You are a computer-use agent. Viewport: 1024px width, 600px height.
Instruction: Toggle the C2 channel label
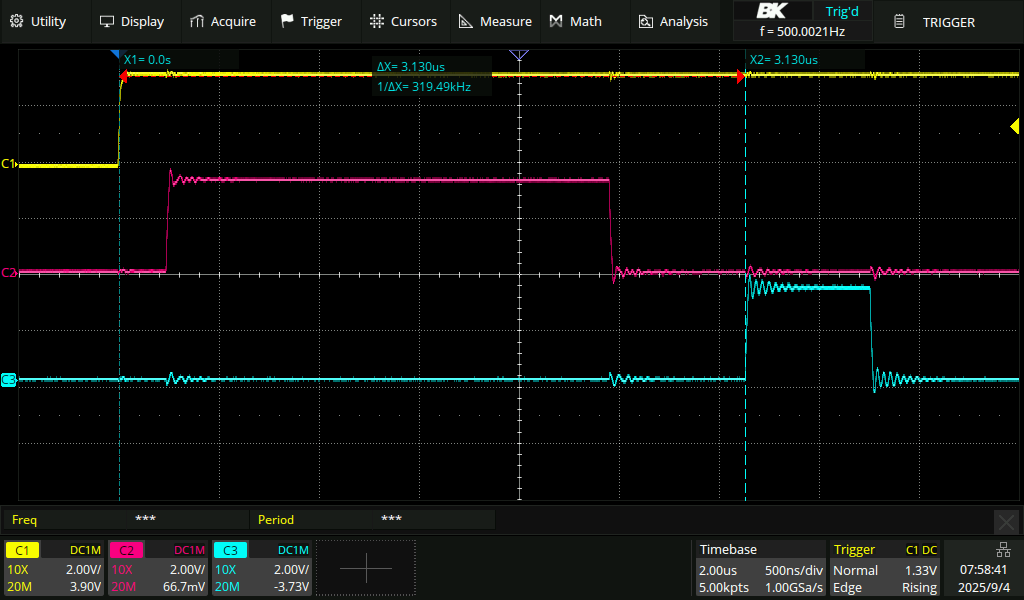[x=126, y=550]
